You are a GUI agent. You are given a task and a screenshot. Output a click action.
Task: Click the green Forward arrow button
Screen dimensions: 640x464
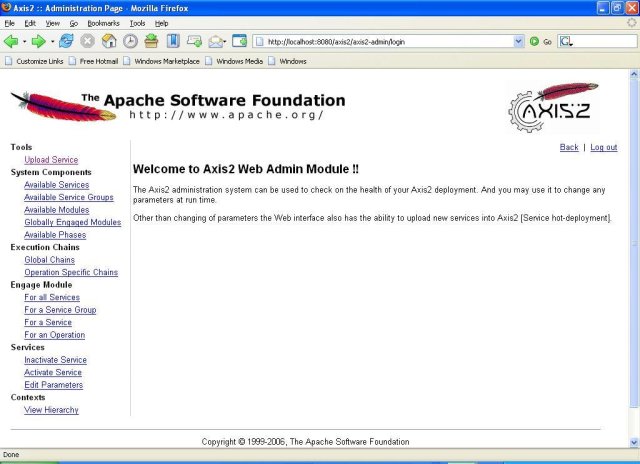[39, 41]
